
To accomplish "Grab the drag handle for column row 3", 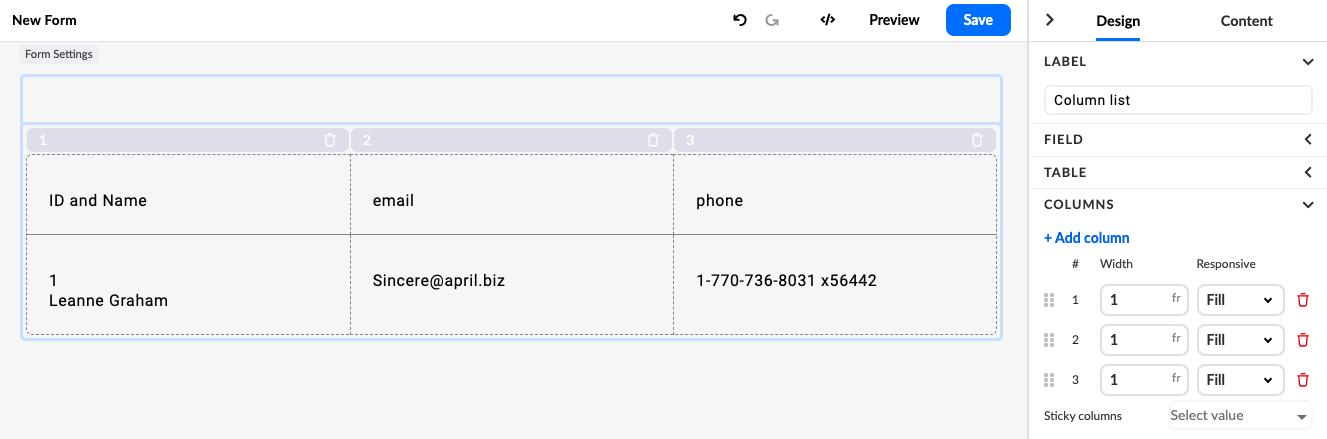I will tap(1049, 380).
